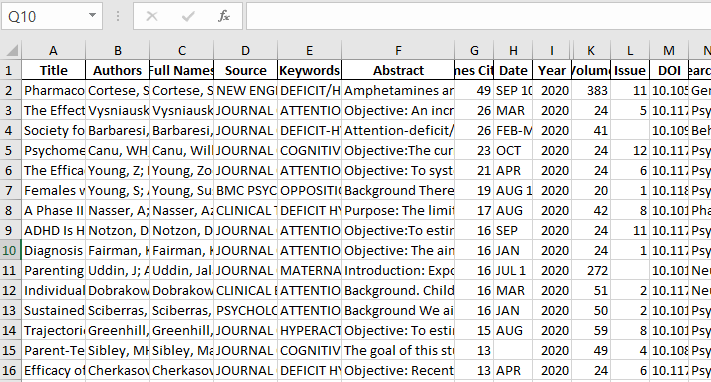Select column E header
The width and height of the screenshot is (711, 382).
tap(309, 50)
